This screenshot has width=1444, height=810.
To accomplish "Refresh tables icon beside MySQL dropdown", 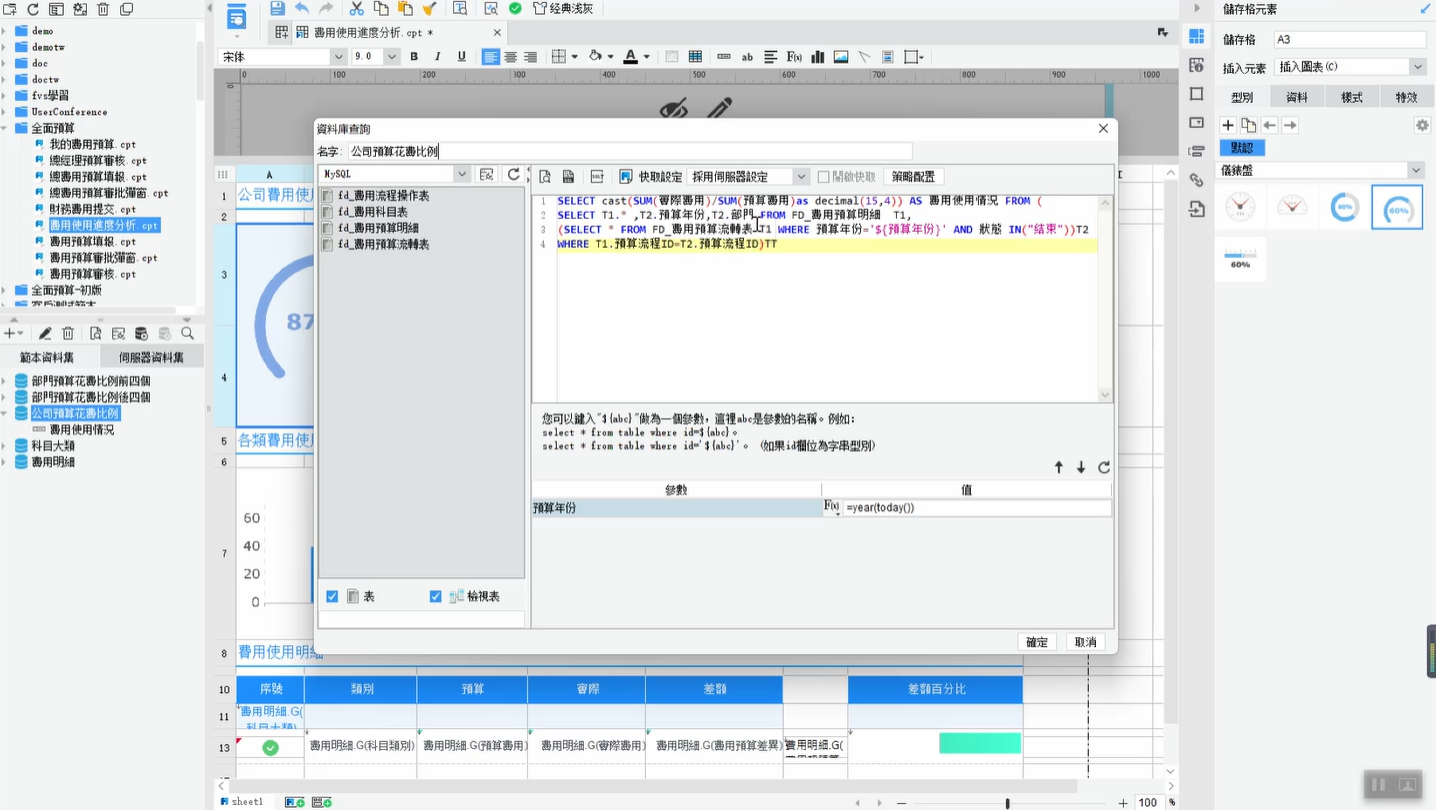I will (x=514, y=174).
